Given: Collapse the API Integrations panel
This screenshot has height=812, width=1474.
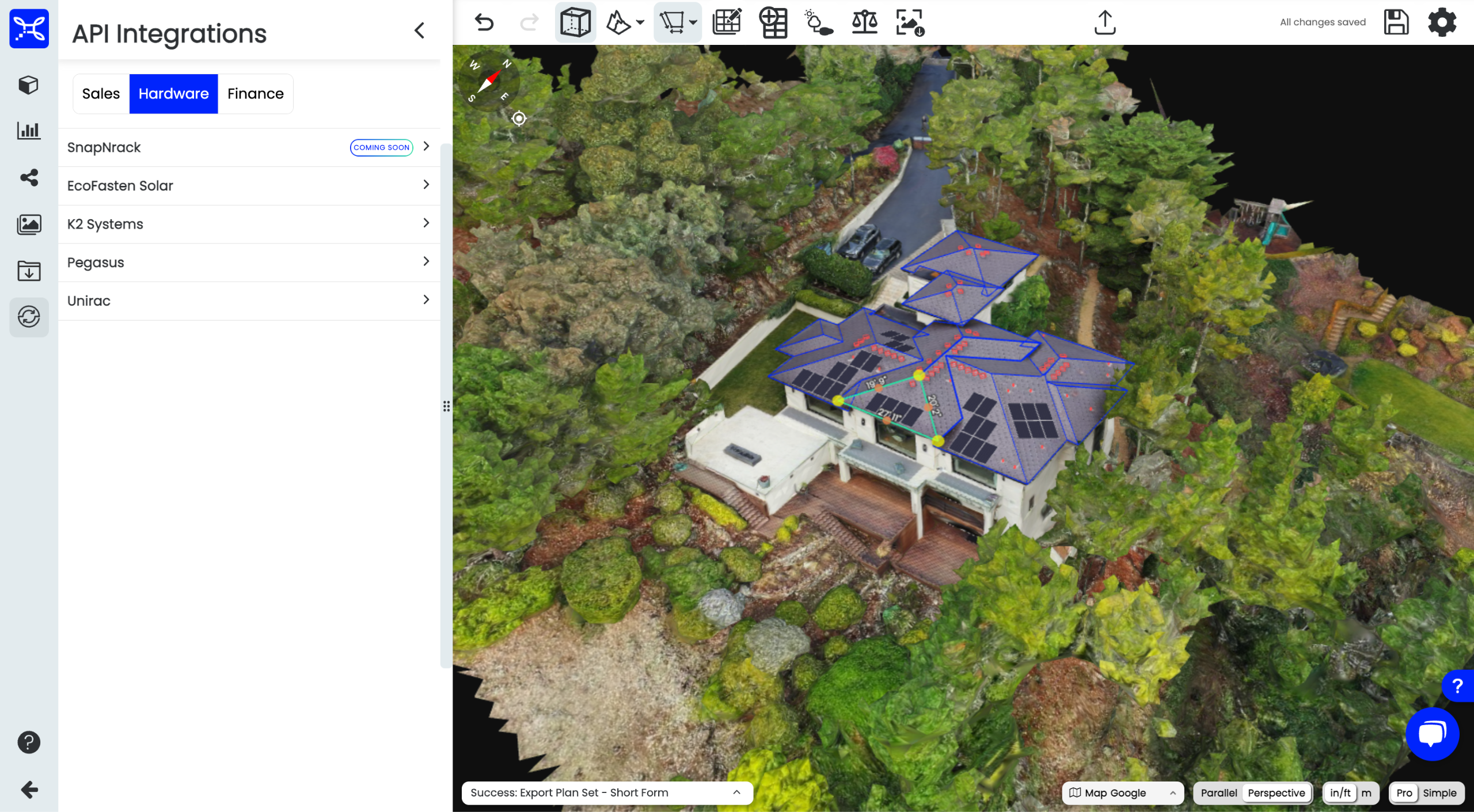Looking at the screenshot, I should click(419, 31).
